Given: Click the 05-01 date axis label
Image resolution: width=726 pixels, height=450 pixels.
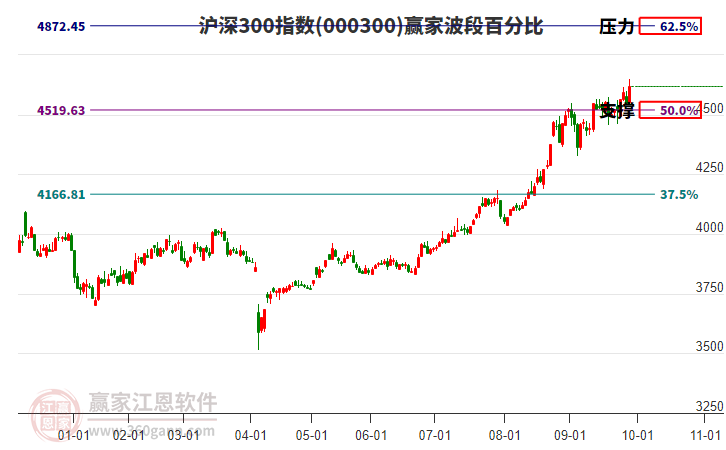Looking at the screenshot, I should click(x=312, y=436).
